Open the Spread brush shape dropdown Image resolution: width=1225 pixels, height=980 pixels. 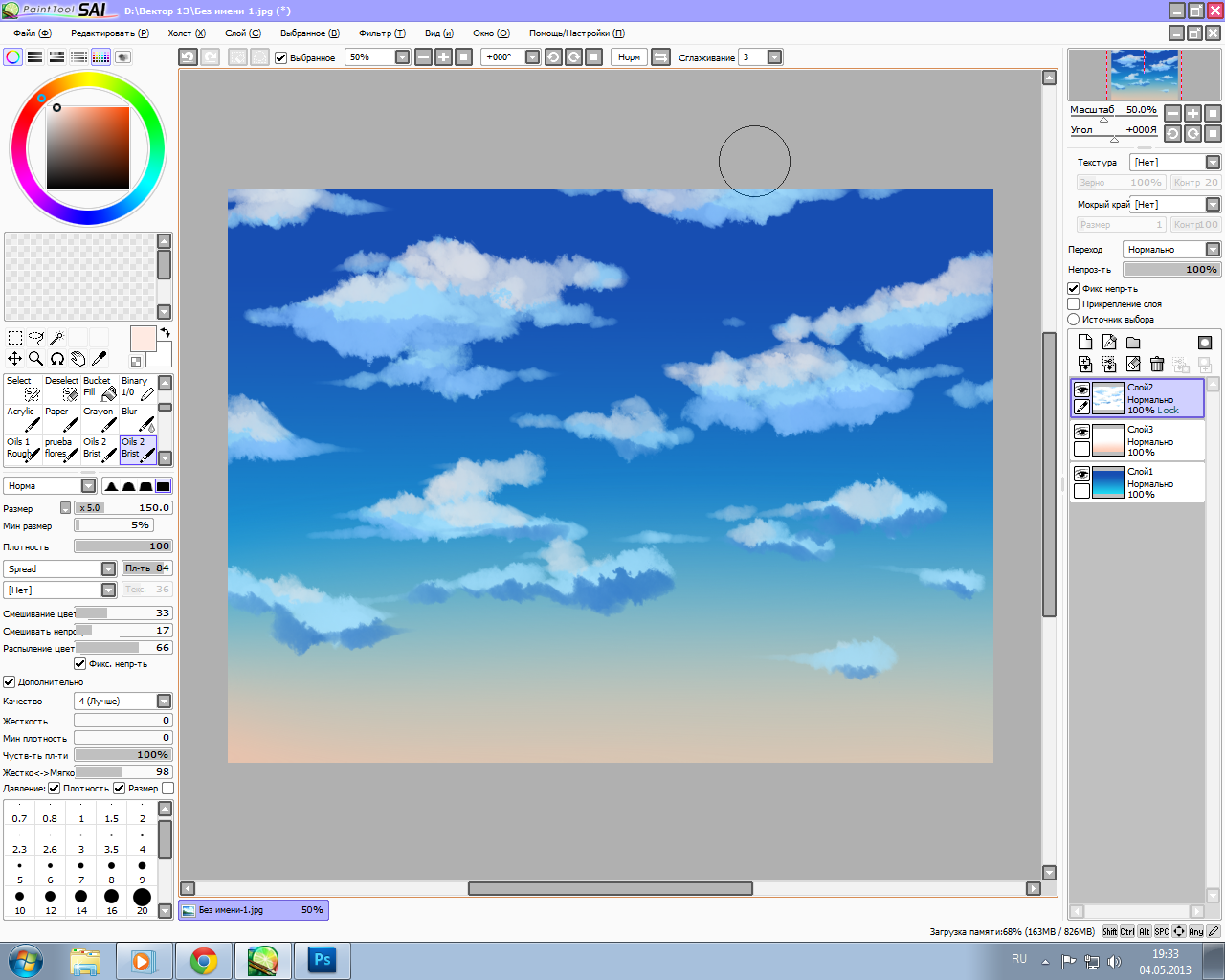pos(108,568)
